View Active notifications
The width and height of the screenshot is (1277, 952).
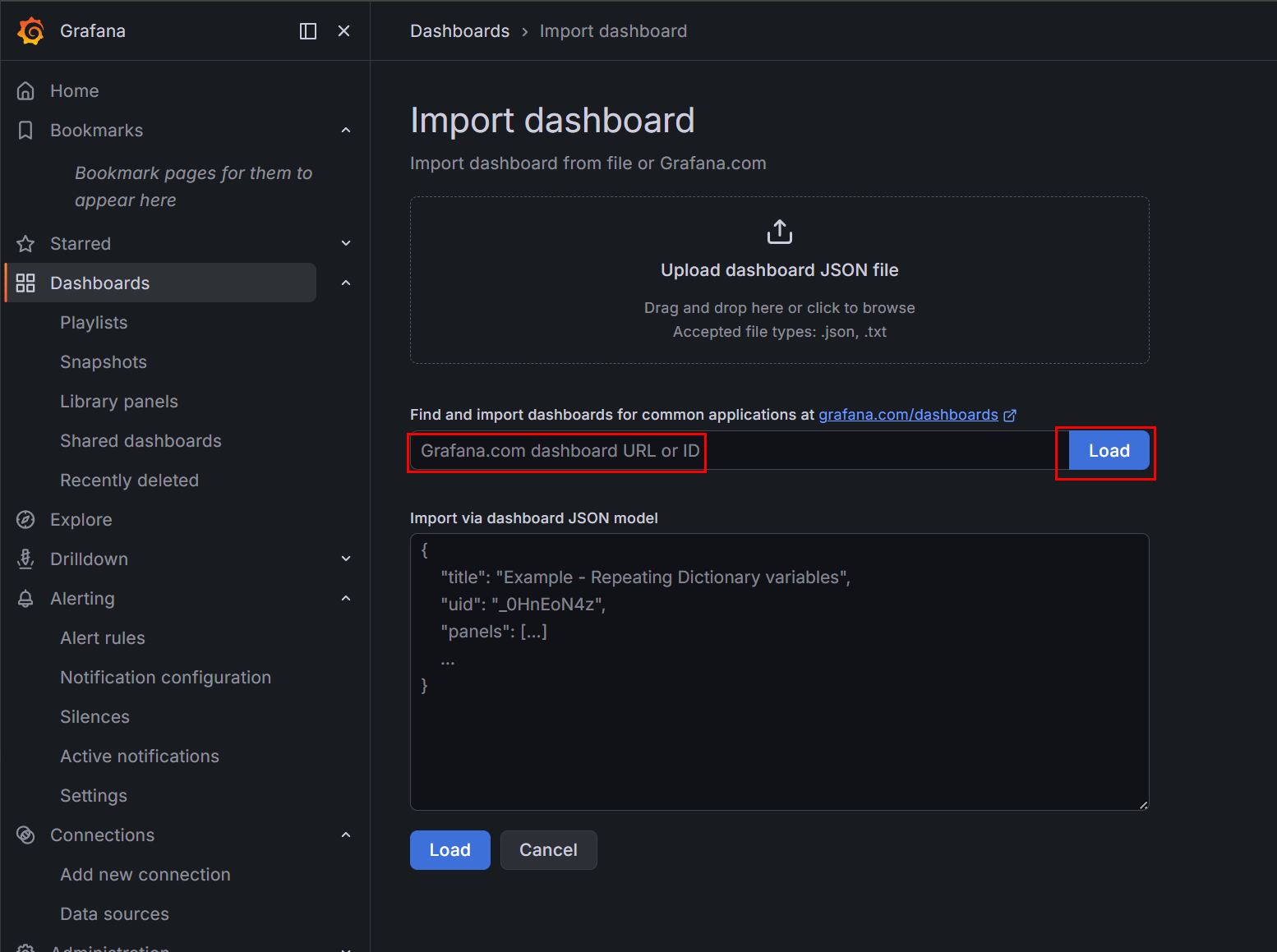click(140, 757)
